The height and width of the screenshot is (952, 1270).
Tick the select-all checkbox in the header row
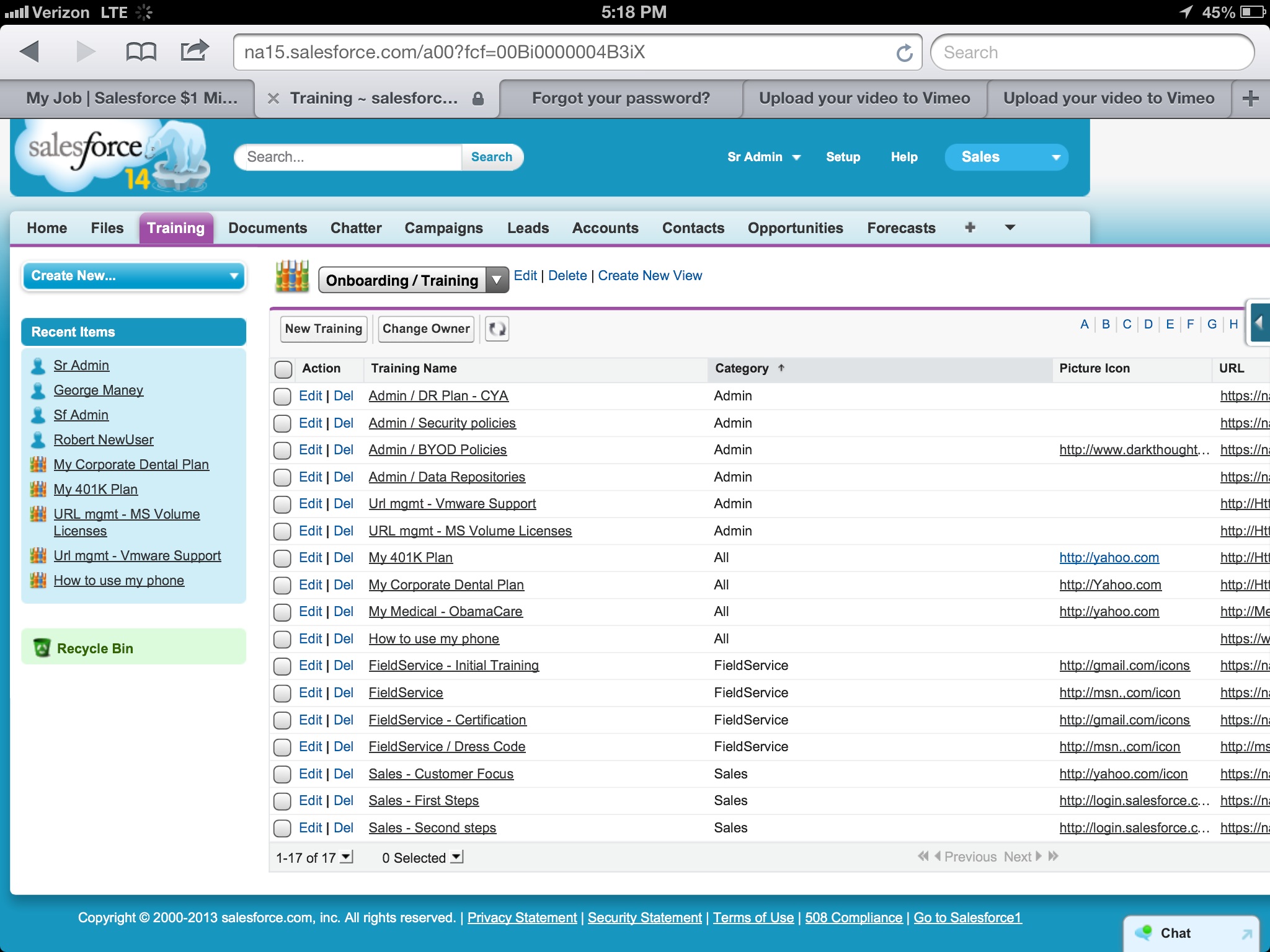pos(283,369)
